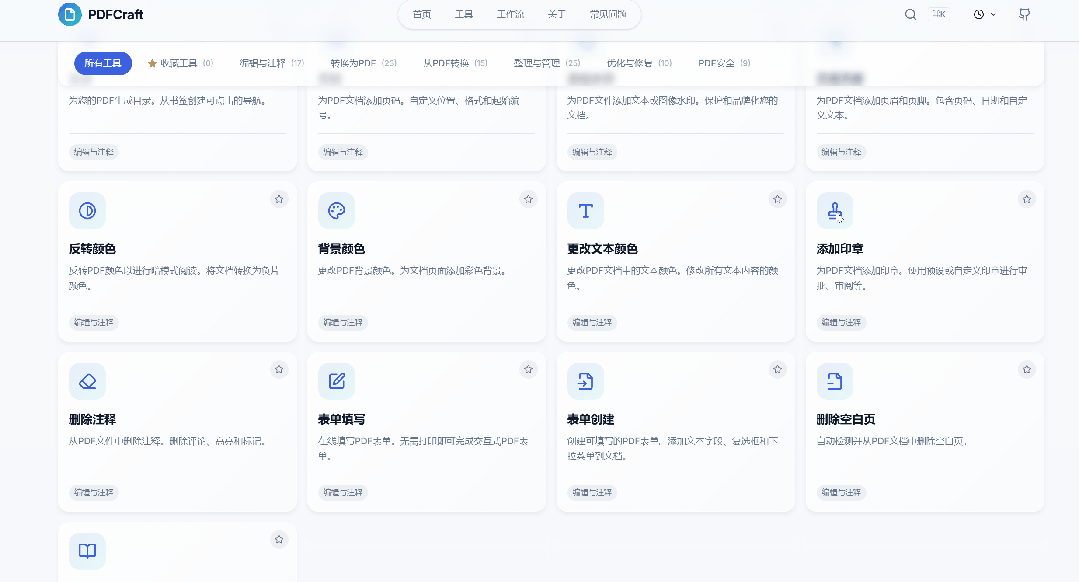The height and width of the screenshot is (582, 1079).
Task: Click the 添加印章 card description text
Action: coord(922,278)
